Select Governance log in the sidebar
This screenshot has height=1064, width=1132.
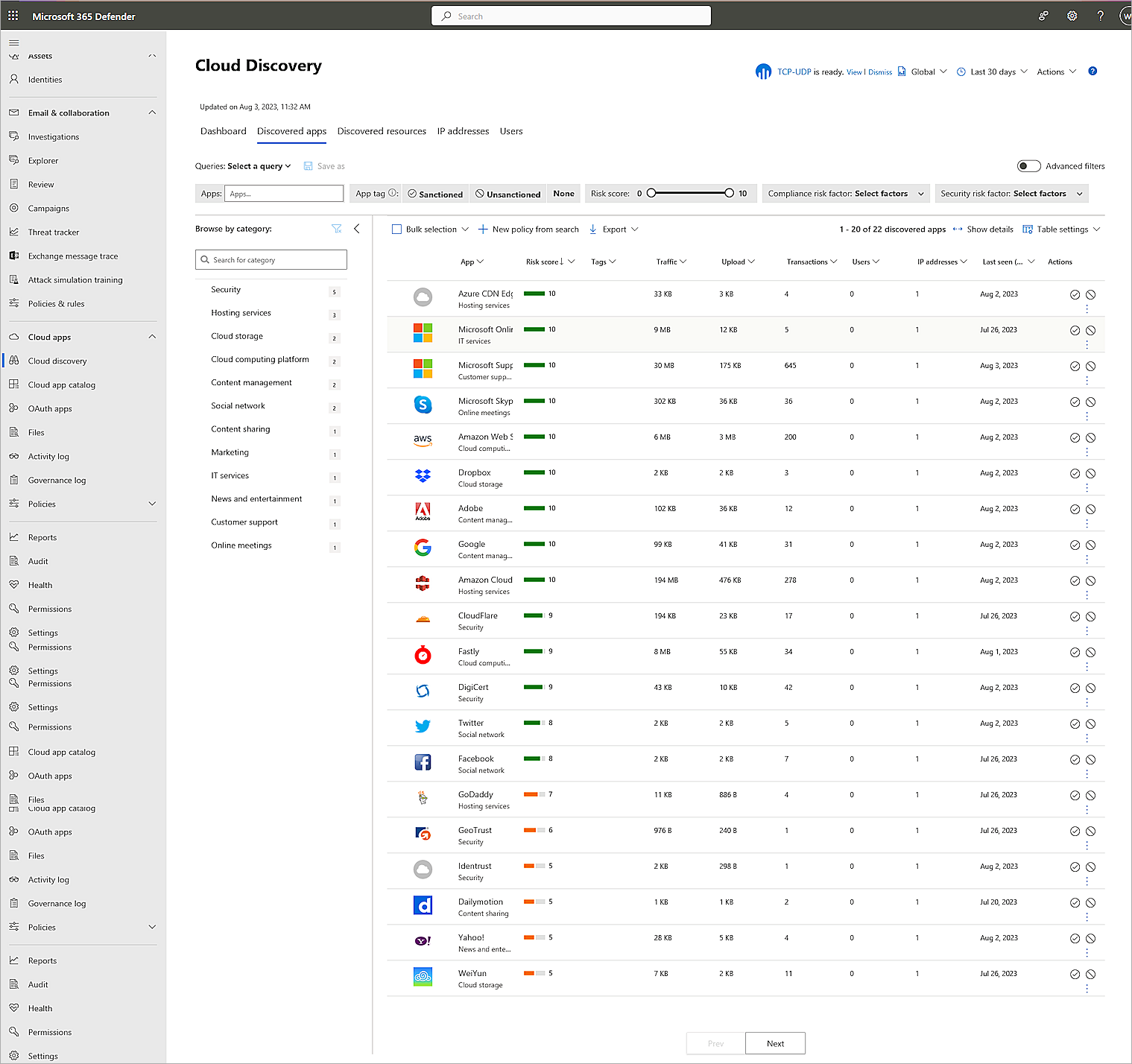[x=57, y=480]
